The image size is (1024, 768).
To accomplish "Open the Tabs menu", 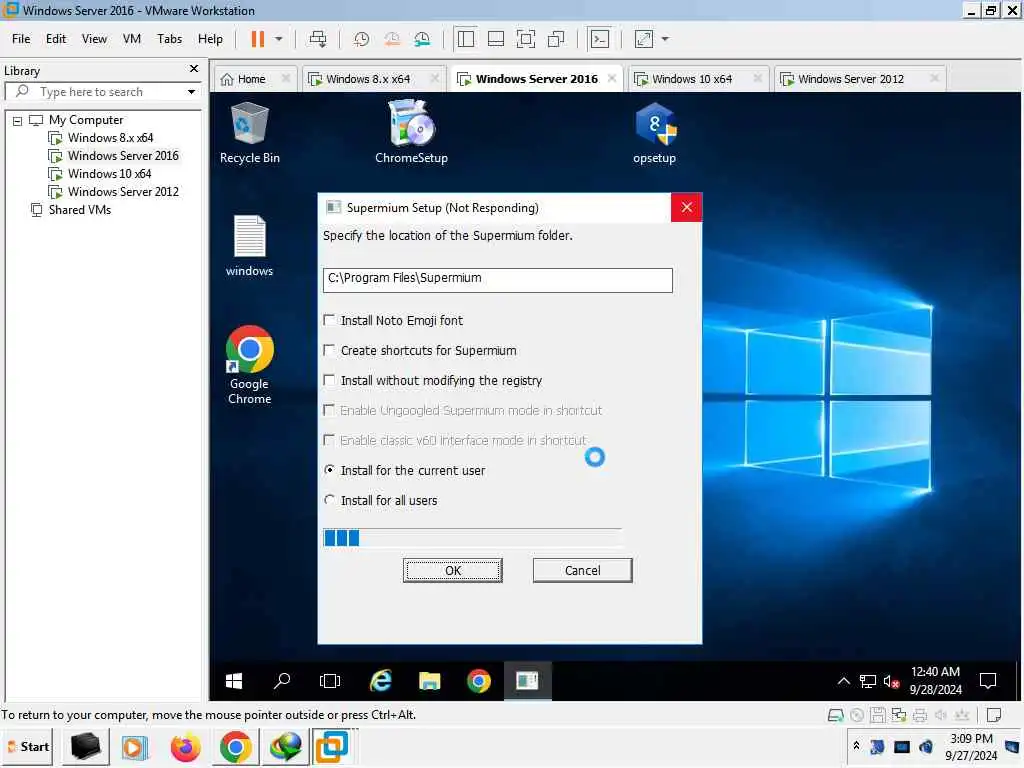I will (x=169, y=39).
